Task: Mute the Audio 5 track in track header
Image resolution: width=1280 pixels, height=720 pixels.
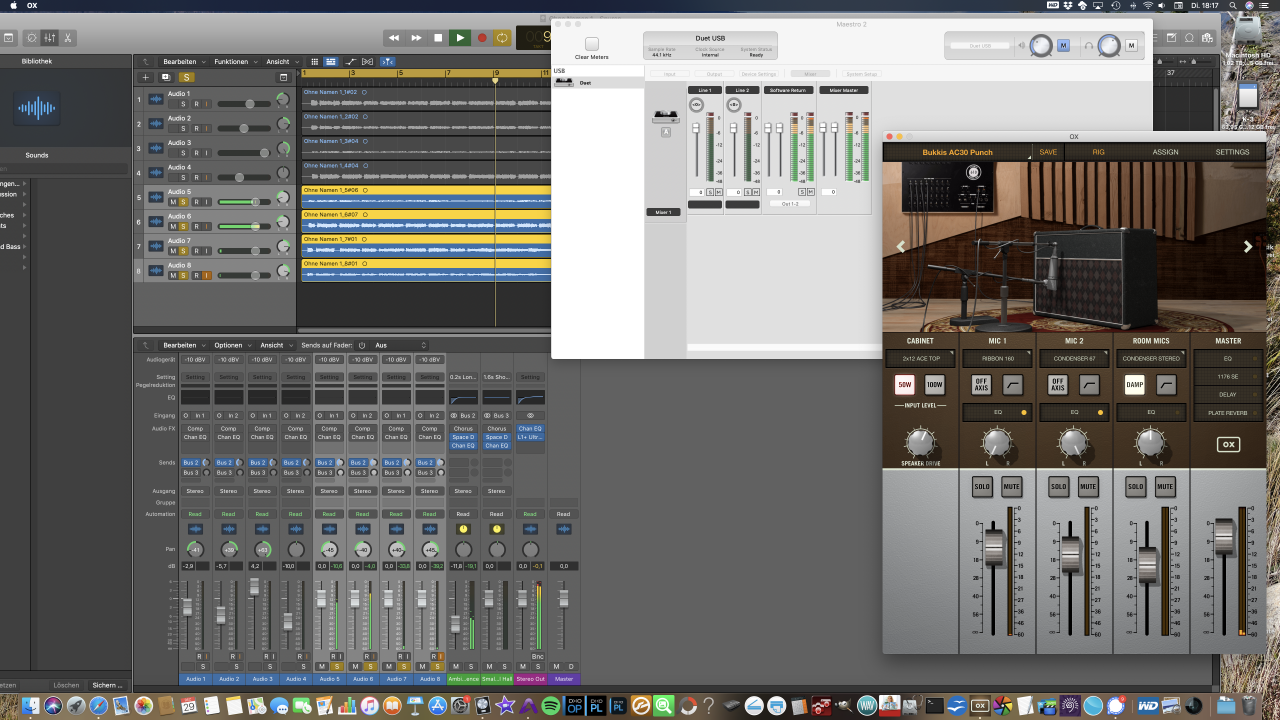Action: point(173,202)
